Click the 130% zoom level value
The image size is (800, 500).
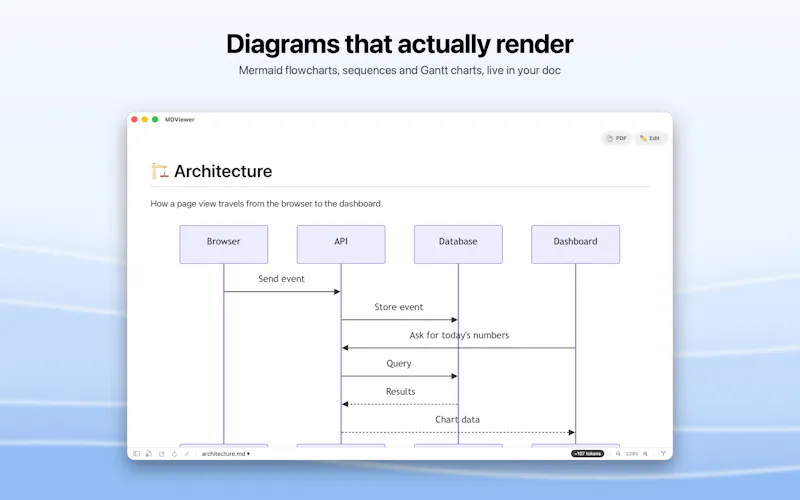(x=632, y=454)
